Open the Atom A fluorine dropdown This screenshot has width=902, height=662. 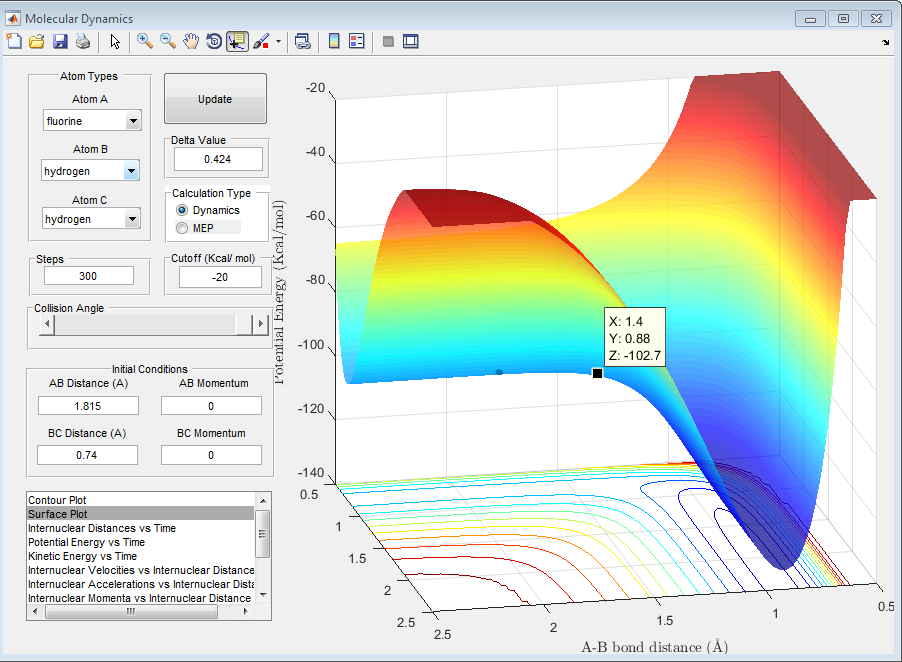(x=133, y=121)
